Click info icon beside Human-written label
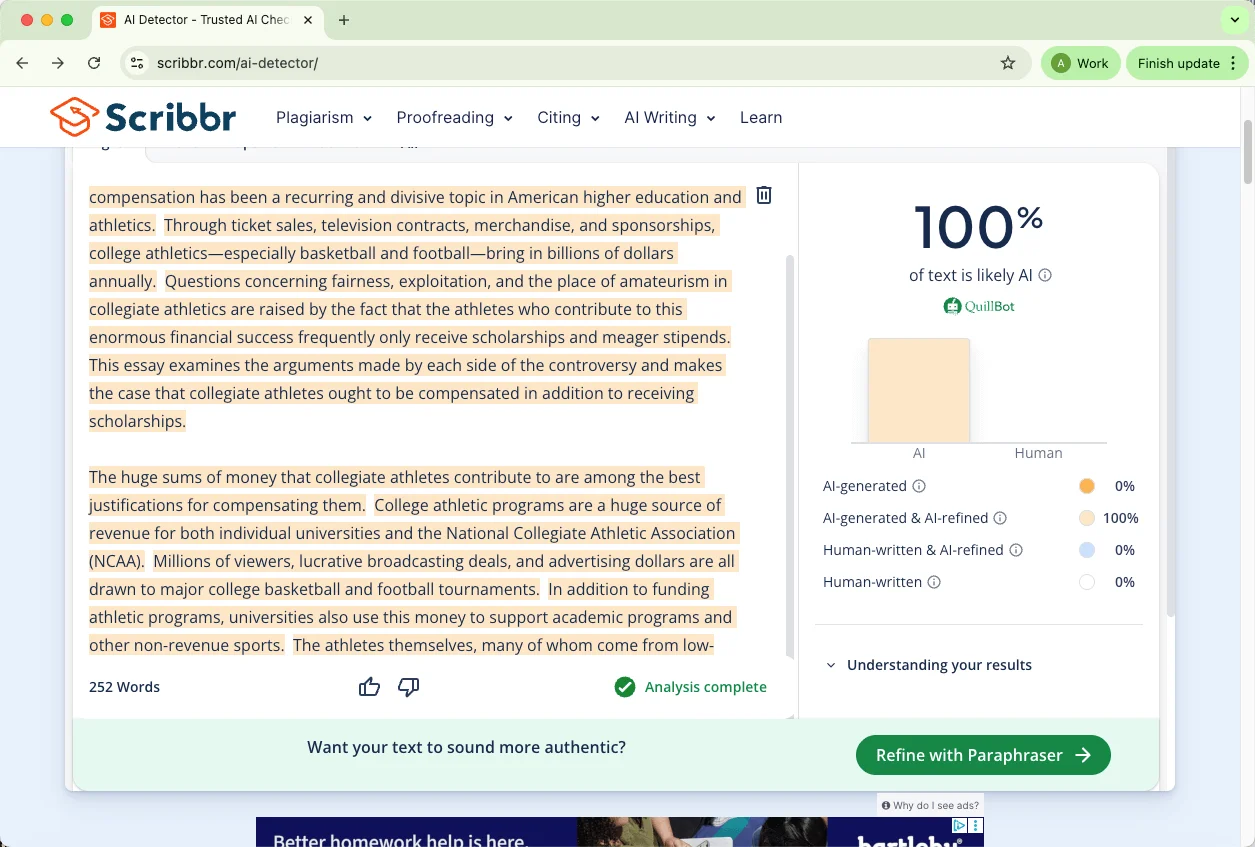The height and width of the screenshot is (847, 1255). coord(934,582)
